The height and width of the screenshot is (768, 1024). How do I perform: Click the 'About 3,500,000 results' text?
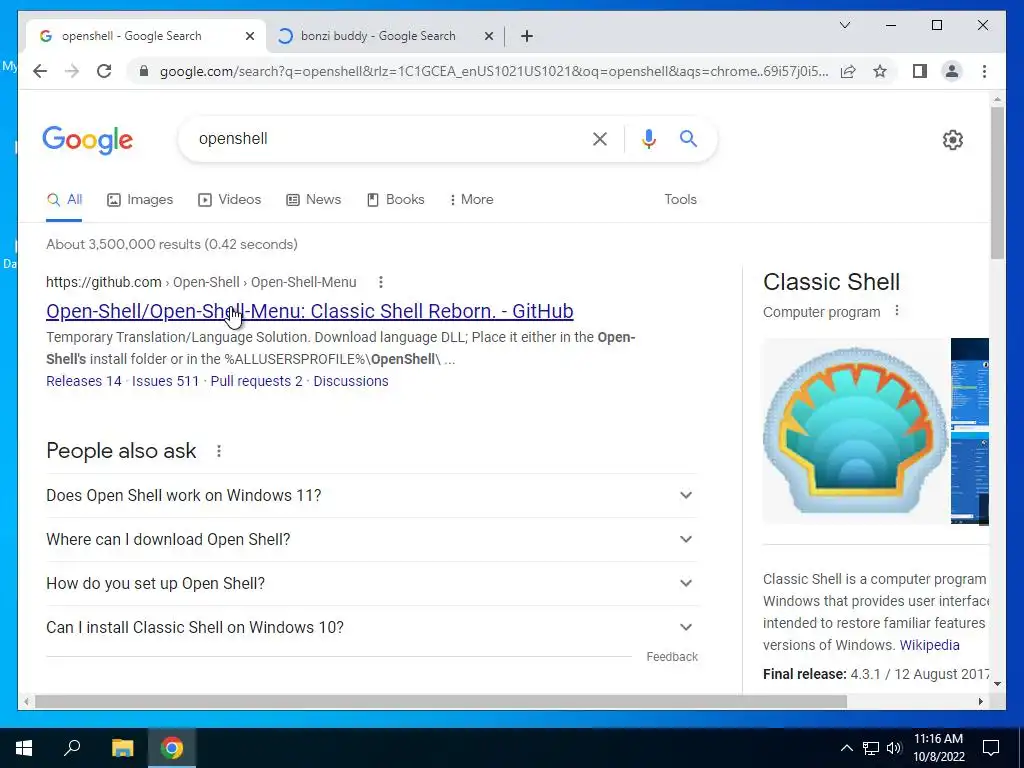172,244
